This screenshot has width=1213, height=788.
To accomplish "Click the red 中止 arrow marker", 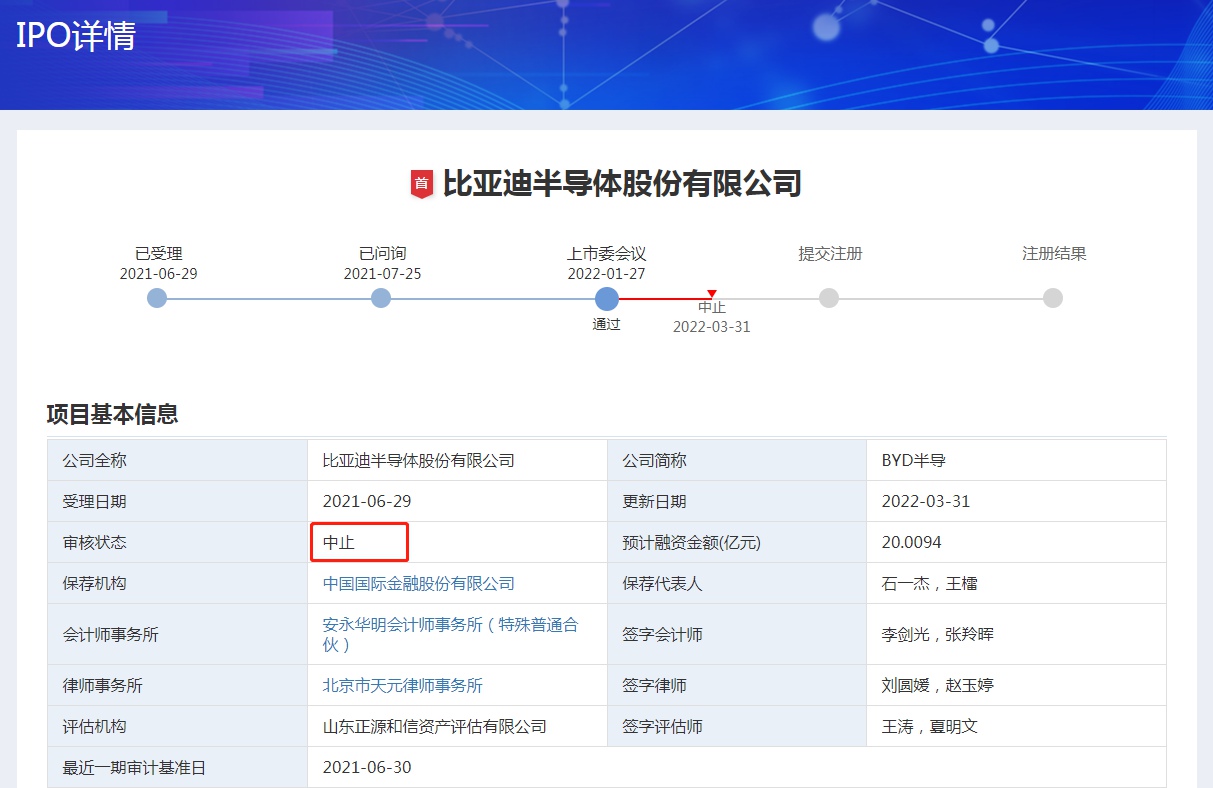I will [711, 293].
